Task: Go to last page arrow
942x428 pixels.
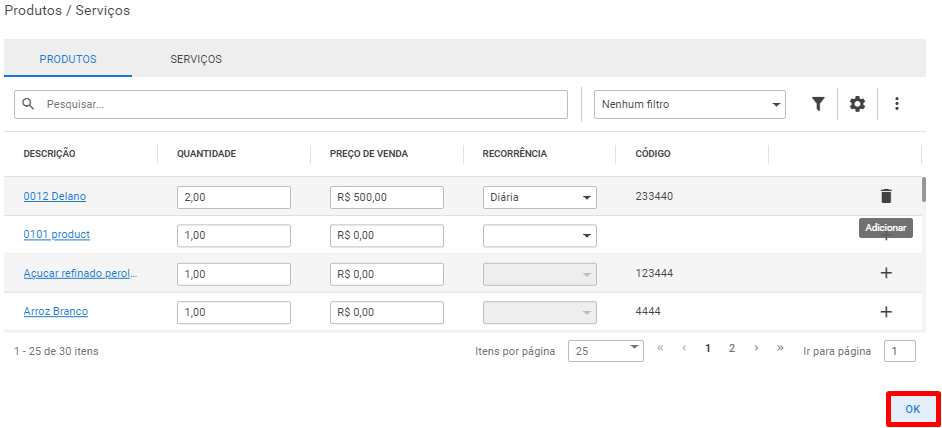Action: pyautogui.click(x=780, y=348)
